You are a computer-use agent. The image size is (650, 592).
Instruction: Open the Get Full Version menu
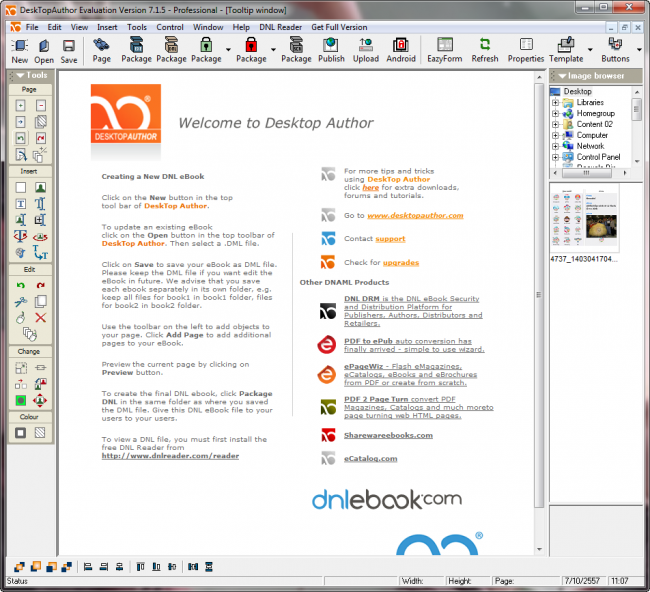tap(339, 27)
